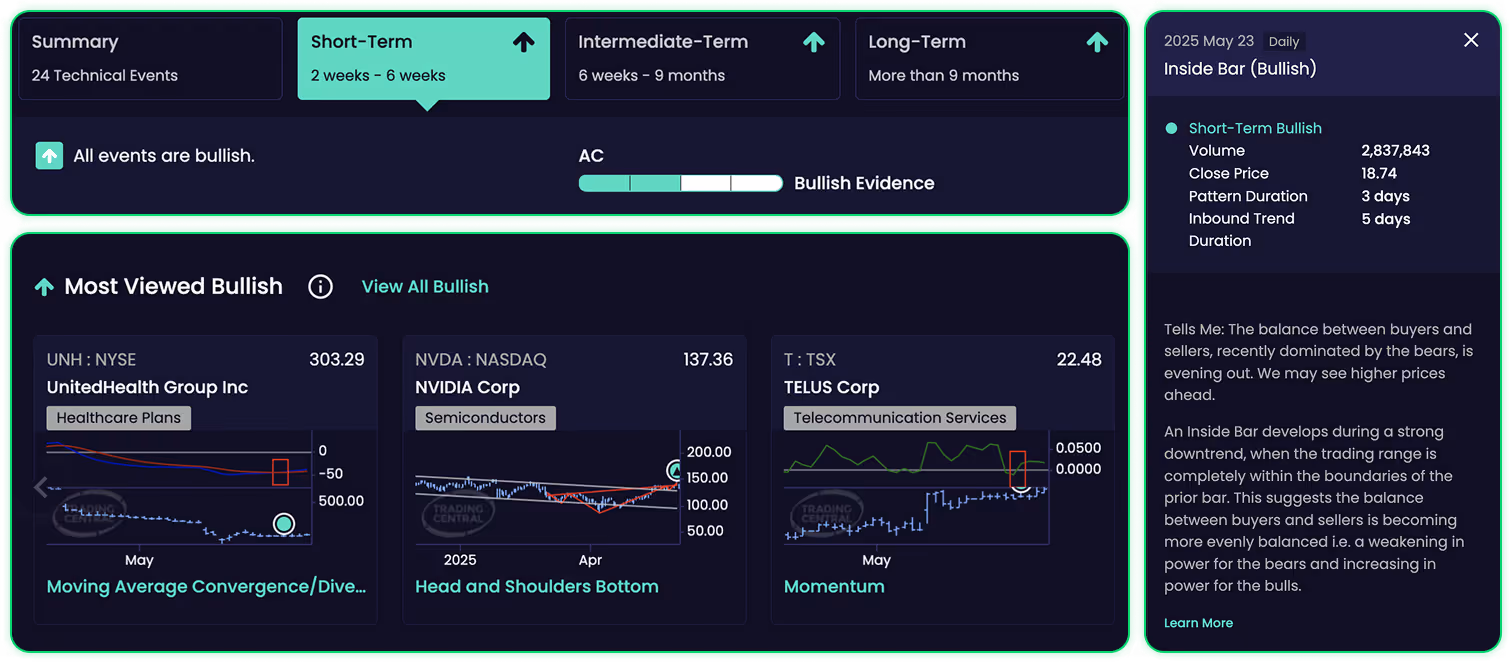Open the Most Viewed Bullish info icon
1512x663 pixels.
(x=320, y=287)
